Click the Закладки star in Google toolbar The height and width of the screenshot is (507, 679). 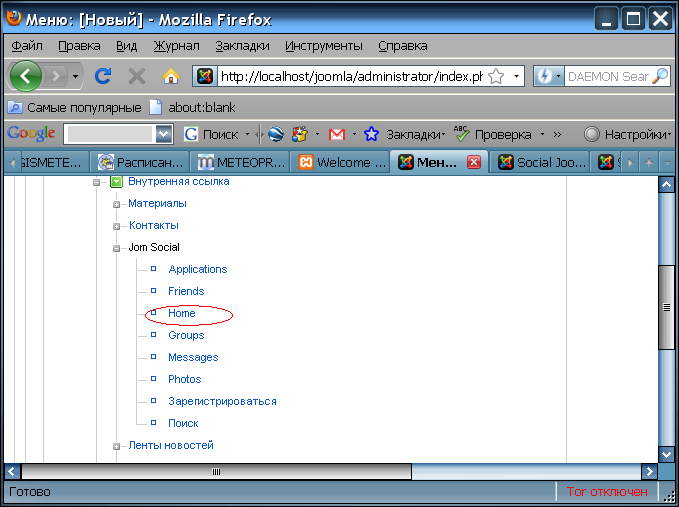pyautogui.click(x=371, y=134)
